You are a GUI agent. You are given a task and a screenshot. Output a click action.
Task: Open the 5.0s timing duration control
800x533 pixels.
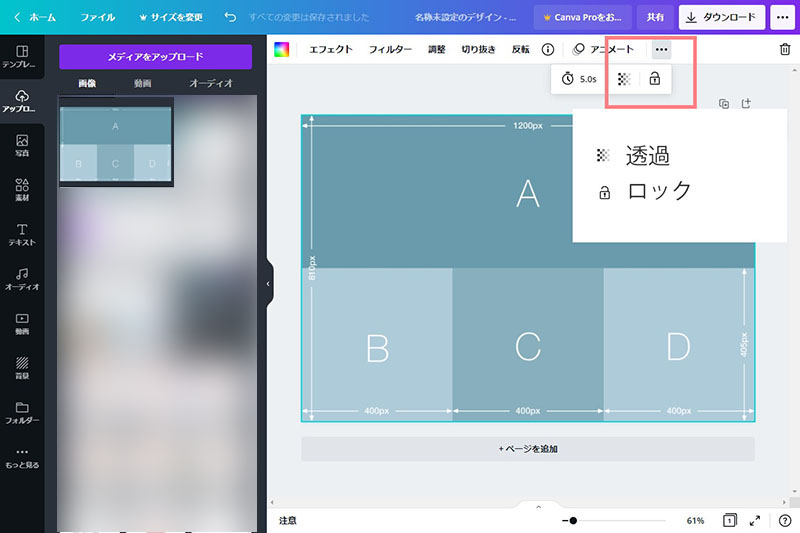click(579, 78)
